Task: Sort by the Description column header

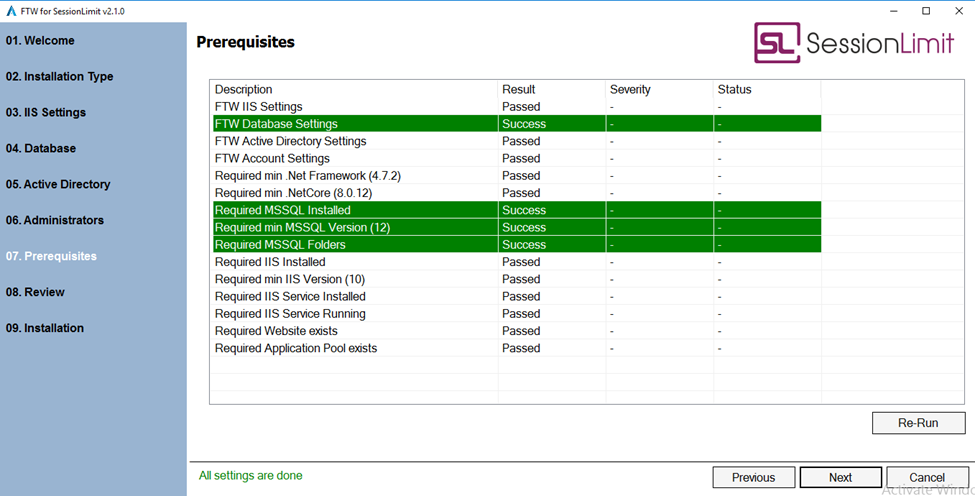Action: [x=243, y=90]
